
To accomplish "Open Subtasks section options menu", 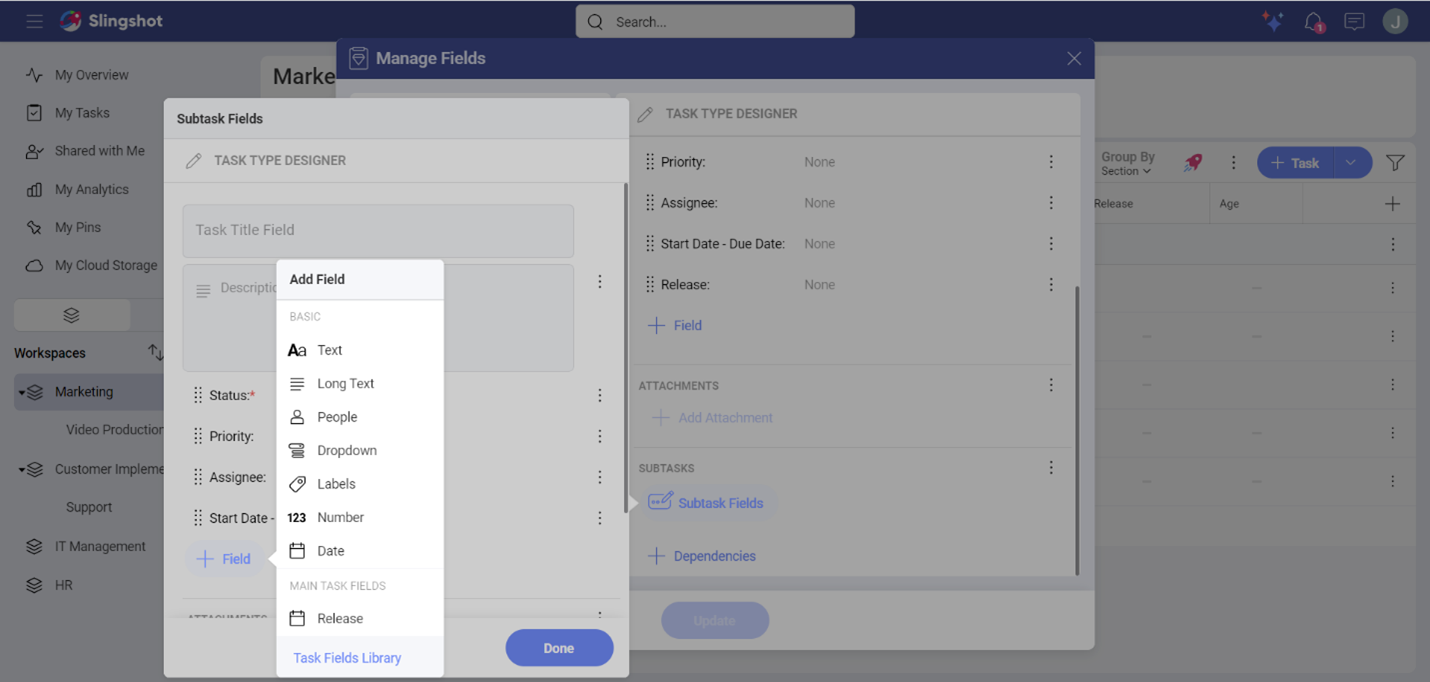I will click(1051, 468).
